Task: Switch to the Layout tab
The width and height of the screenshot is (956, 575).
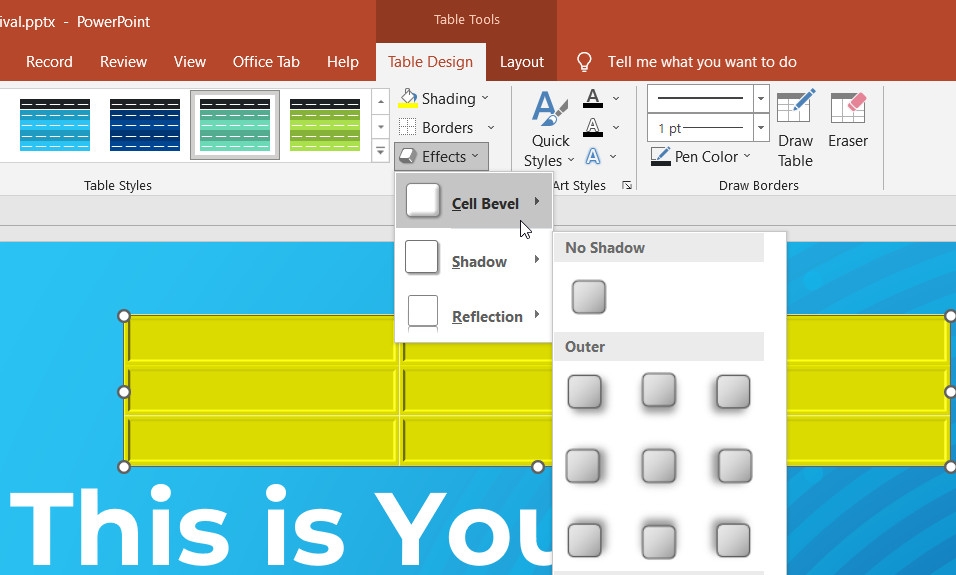Action: click(521, 62)
